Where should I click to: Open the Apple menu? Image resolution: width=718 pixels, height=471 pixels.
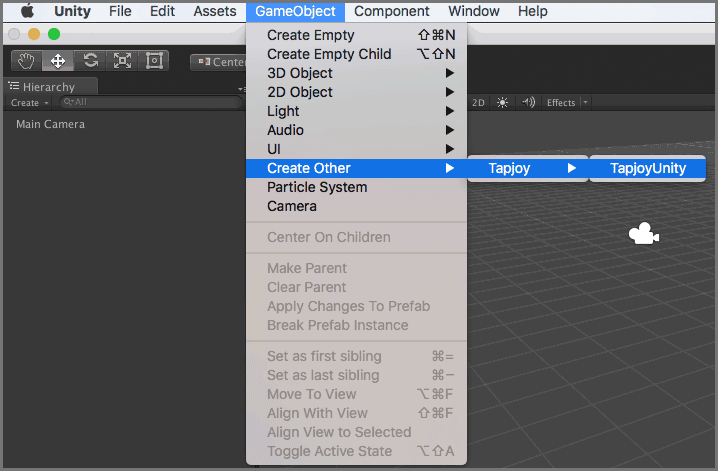click(x=27, y=11)
